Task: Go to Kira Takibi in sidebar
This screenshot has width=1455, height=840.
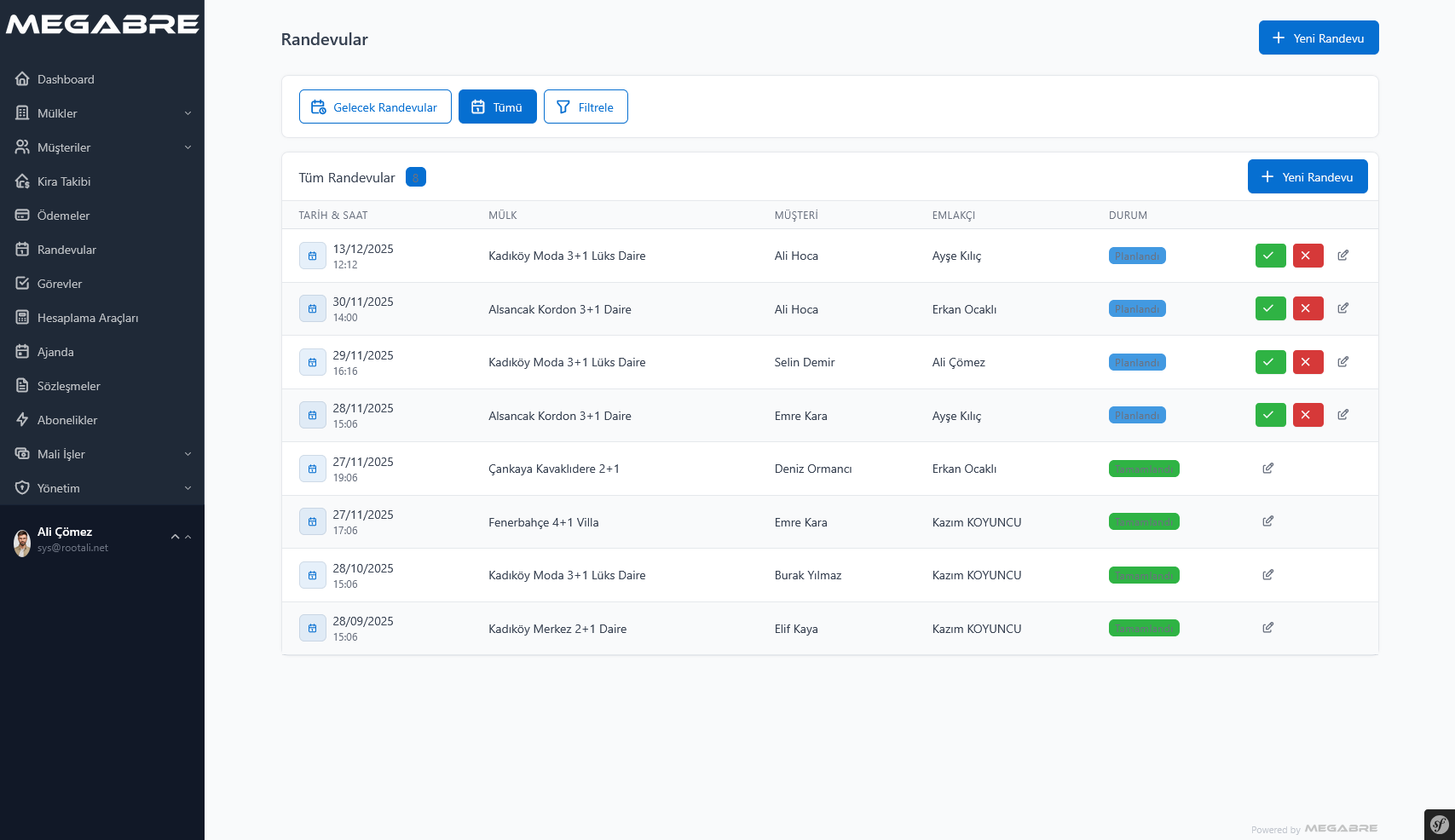Action: click(x=64, y=181)
